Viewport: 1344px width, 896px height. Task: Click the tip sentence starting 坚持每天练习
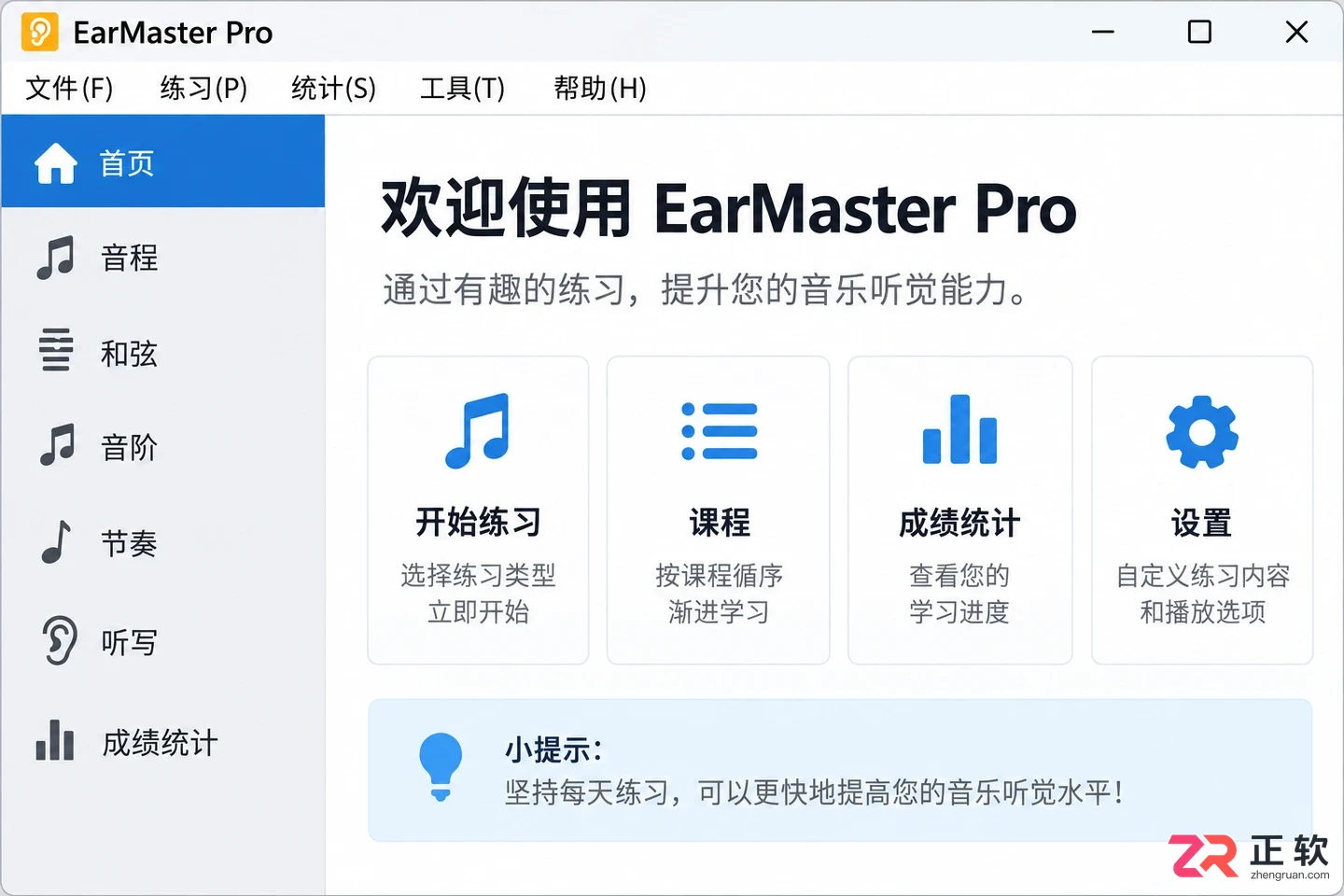click(814, 792)
